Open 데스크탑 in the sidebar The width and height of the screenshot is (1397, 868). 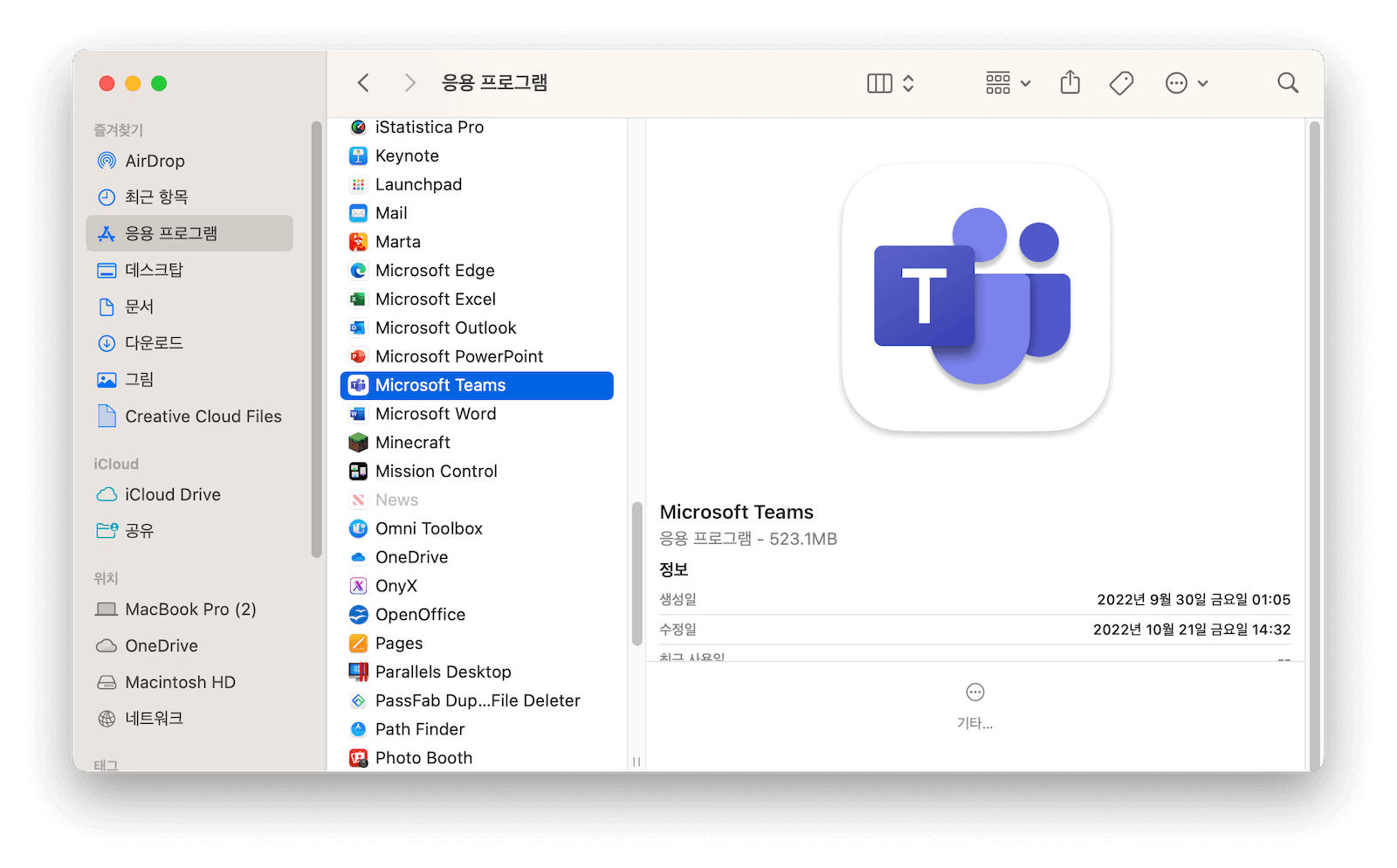189,270
